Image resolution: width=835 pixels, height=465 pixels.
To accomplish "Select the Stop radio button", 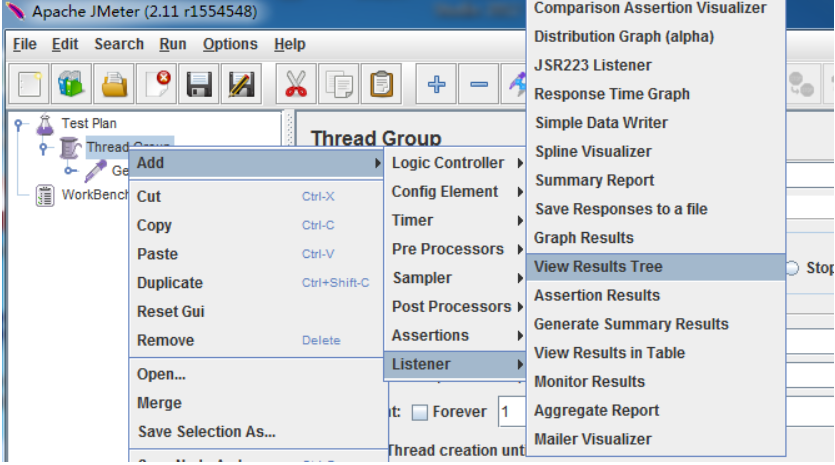I will click(x=793, y=267).
